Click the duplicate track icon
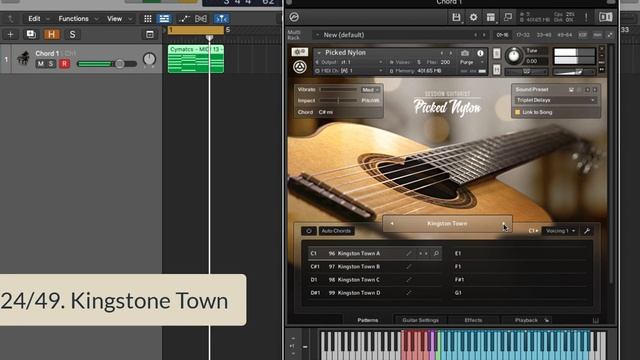The width and height of the screenshot is (640, 360). (x=31, y=35)
